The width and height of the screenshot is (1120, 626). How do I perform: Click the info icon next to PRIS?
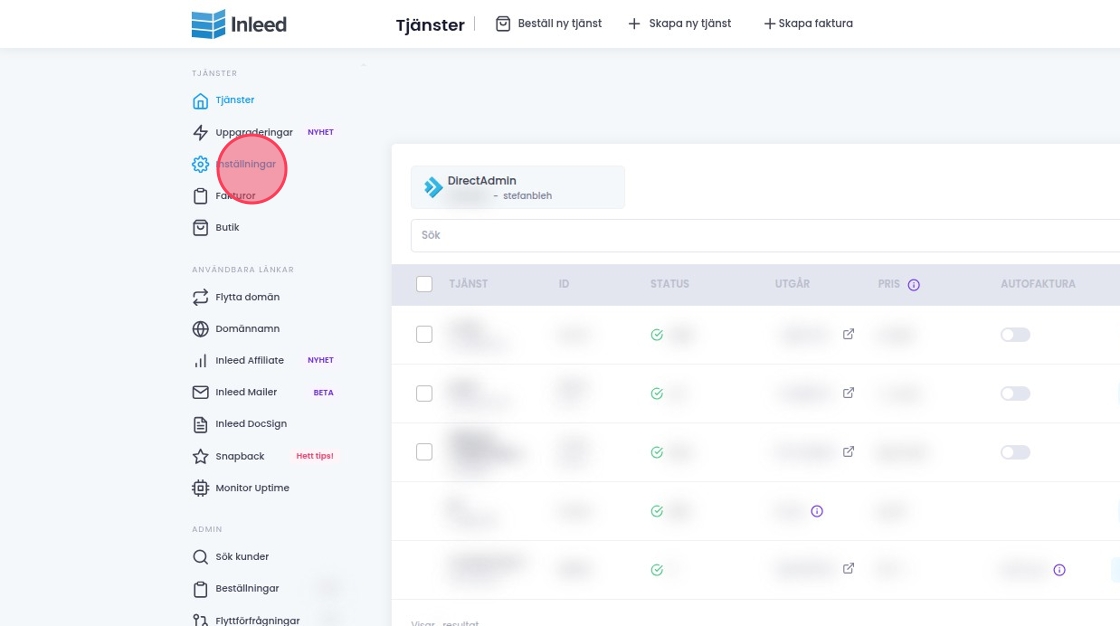(x=913, y=285)
